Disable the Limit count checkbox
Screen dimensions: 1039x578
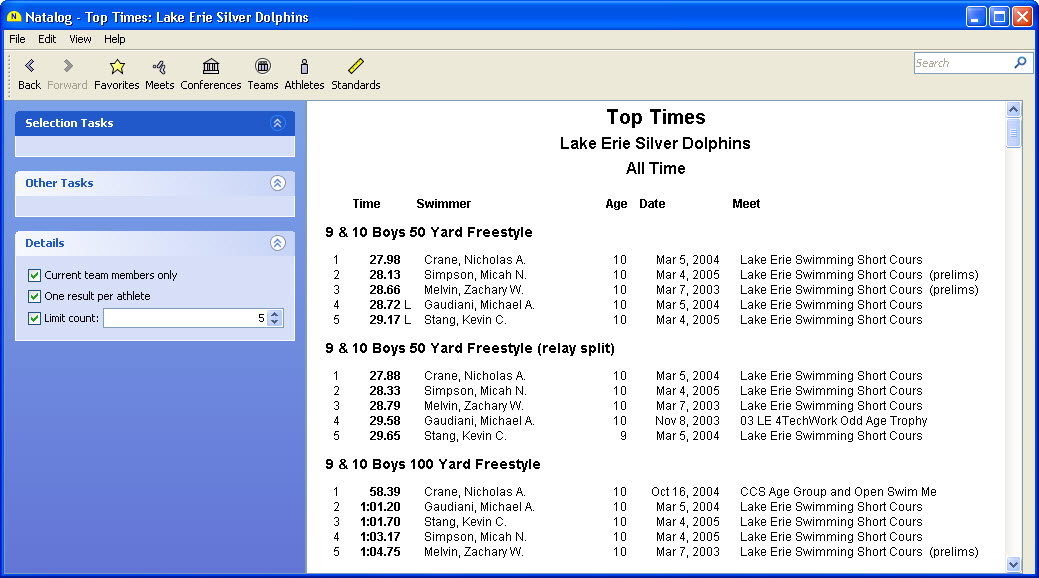(x=35, y=318)
